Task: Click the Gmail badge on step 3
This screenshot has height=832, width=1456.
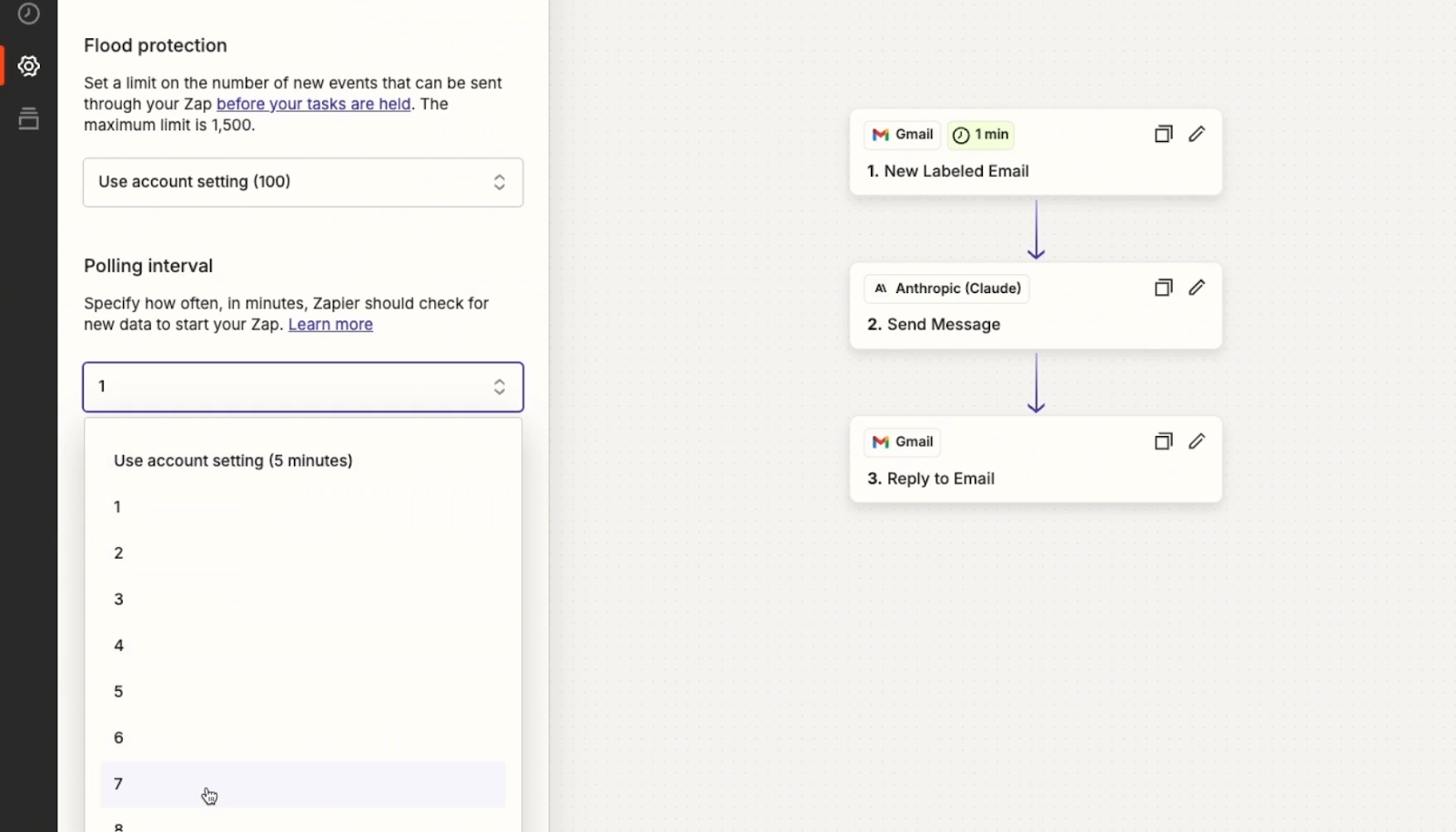Action: click(902, 442)
